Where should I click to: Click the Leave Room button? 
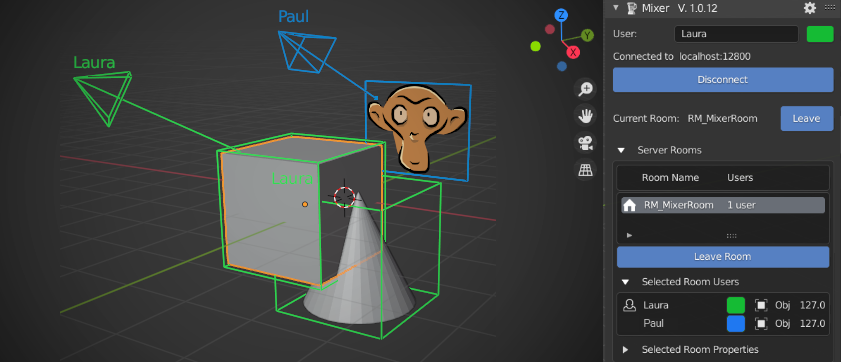pyautogui.click(x=722, y=256)
